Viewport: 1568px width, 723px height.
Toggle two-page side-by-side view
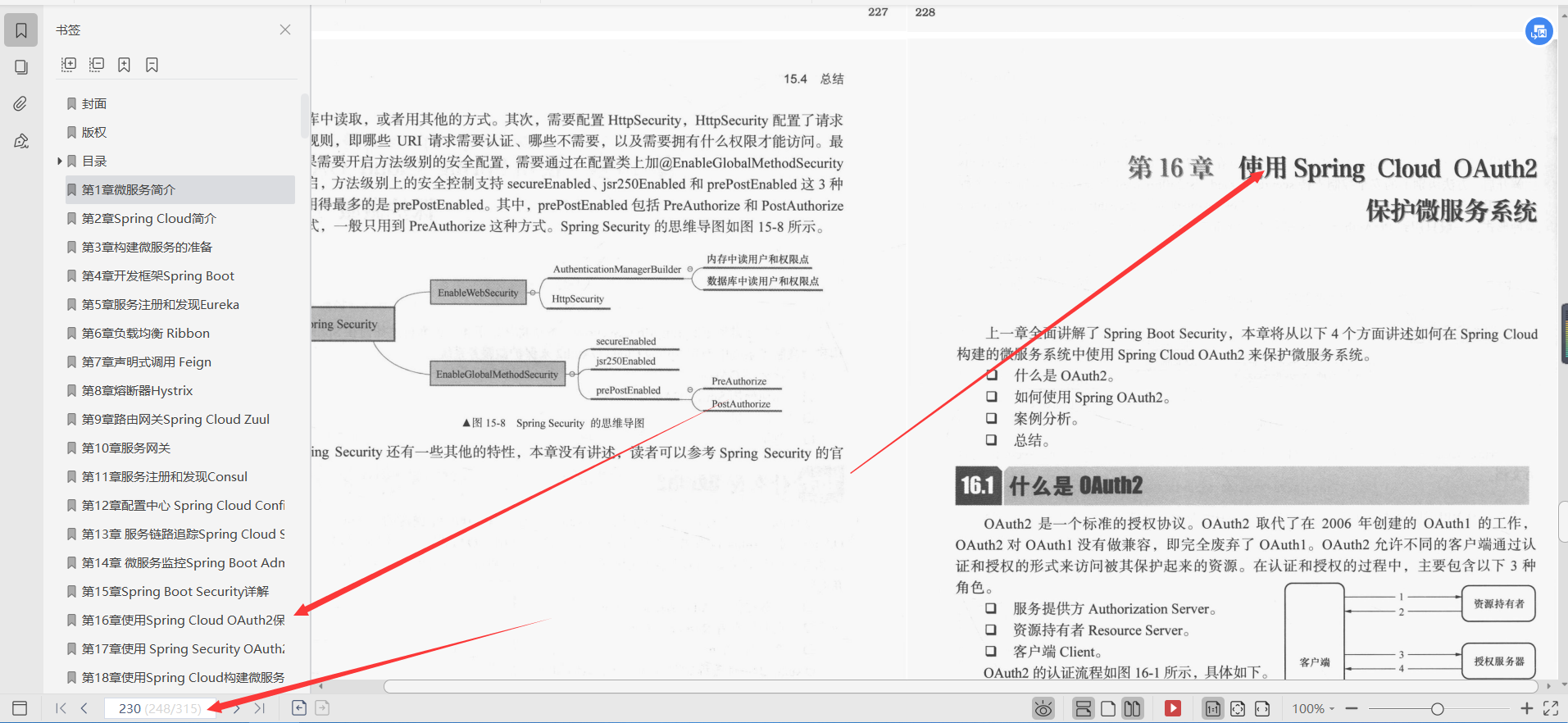coord(1133,708)
